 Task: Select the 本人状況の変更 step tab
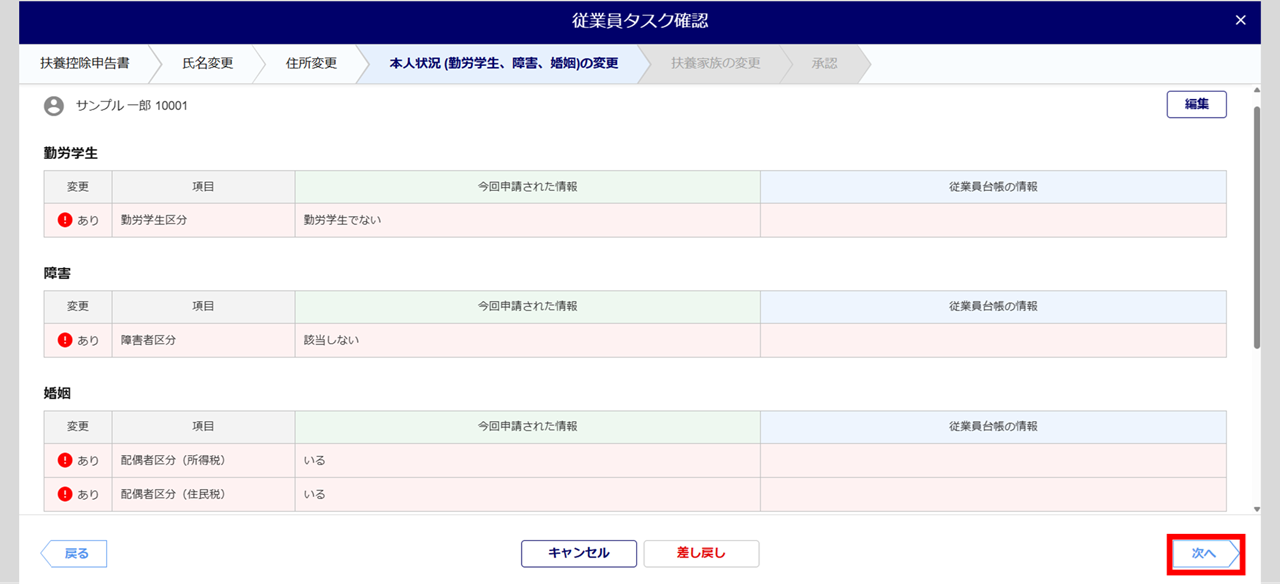(x=503, y=63)
